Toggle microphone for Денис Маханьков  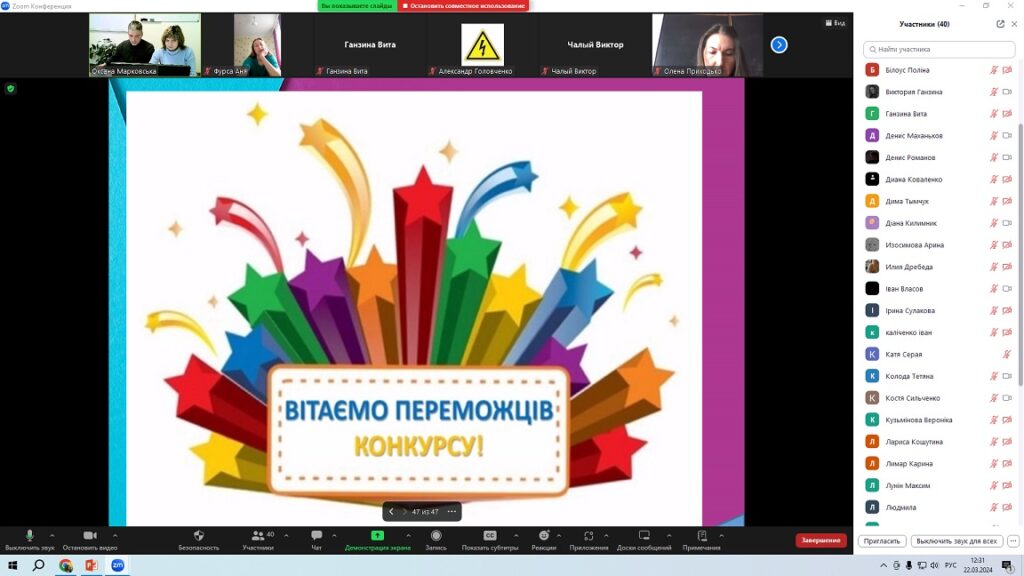coord(993,136)
